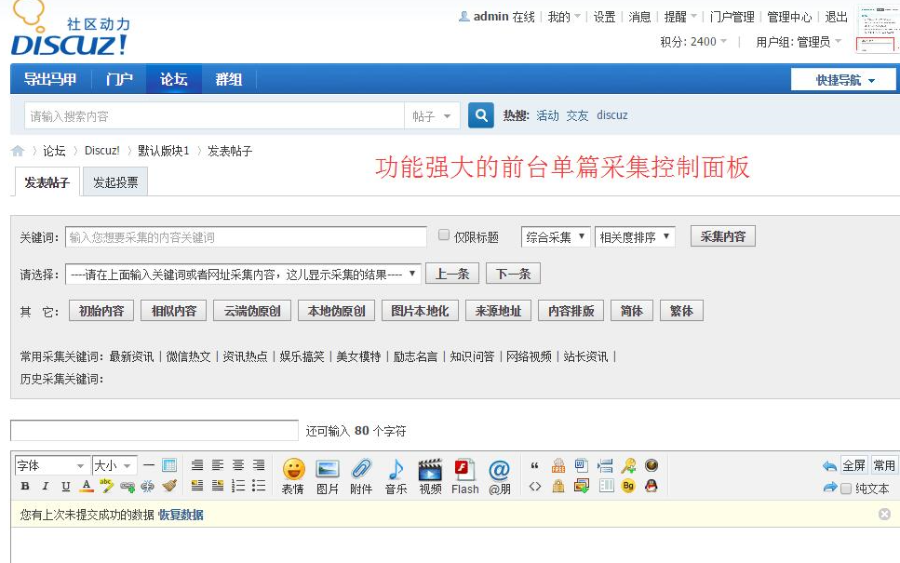The height and width of the screenshot is (563, 900).
Task: Click the blue search magnifier button
Action: pos(481,115)
